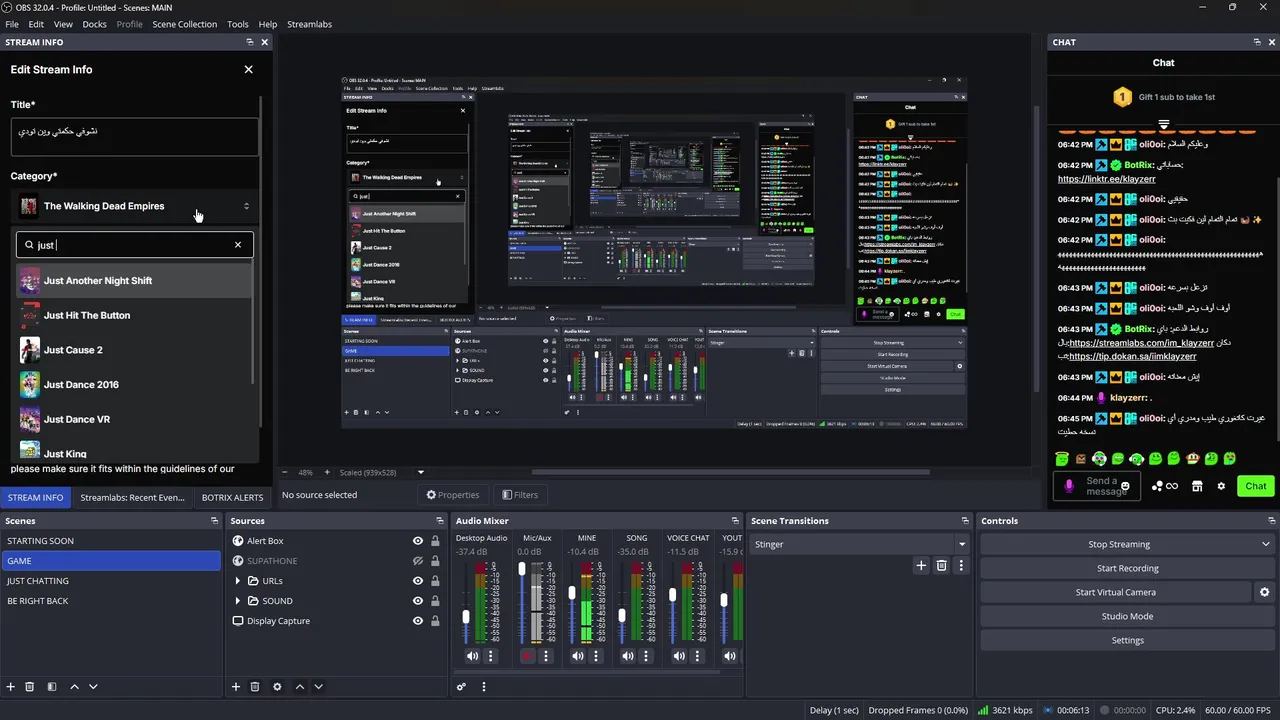This screenshot has width=1280, height=720.
Task: Open OBS Settings from Controls
Action: pos(1127,640)
